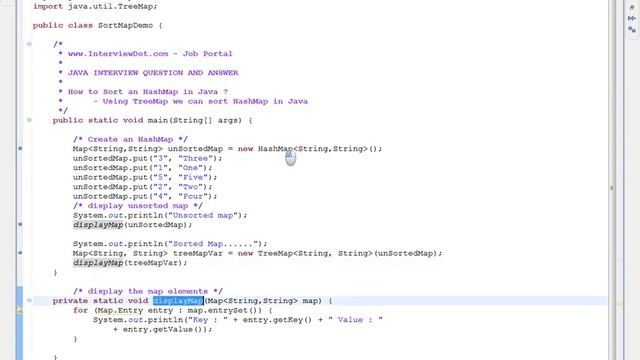Click the 'How to Sort an HashMap' comment
The image size is (640, 360).
pos(148,92)
